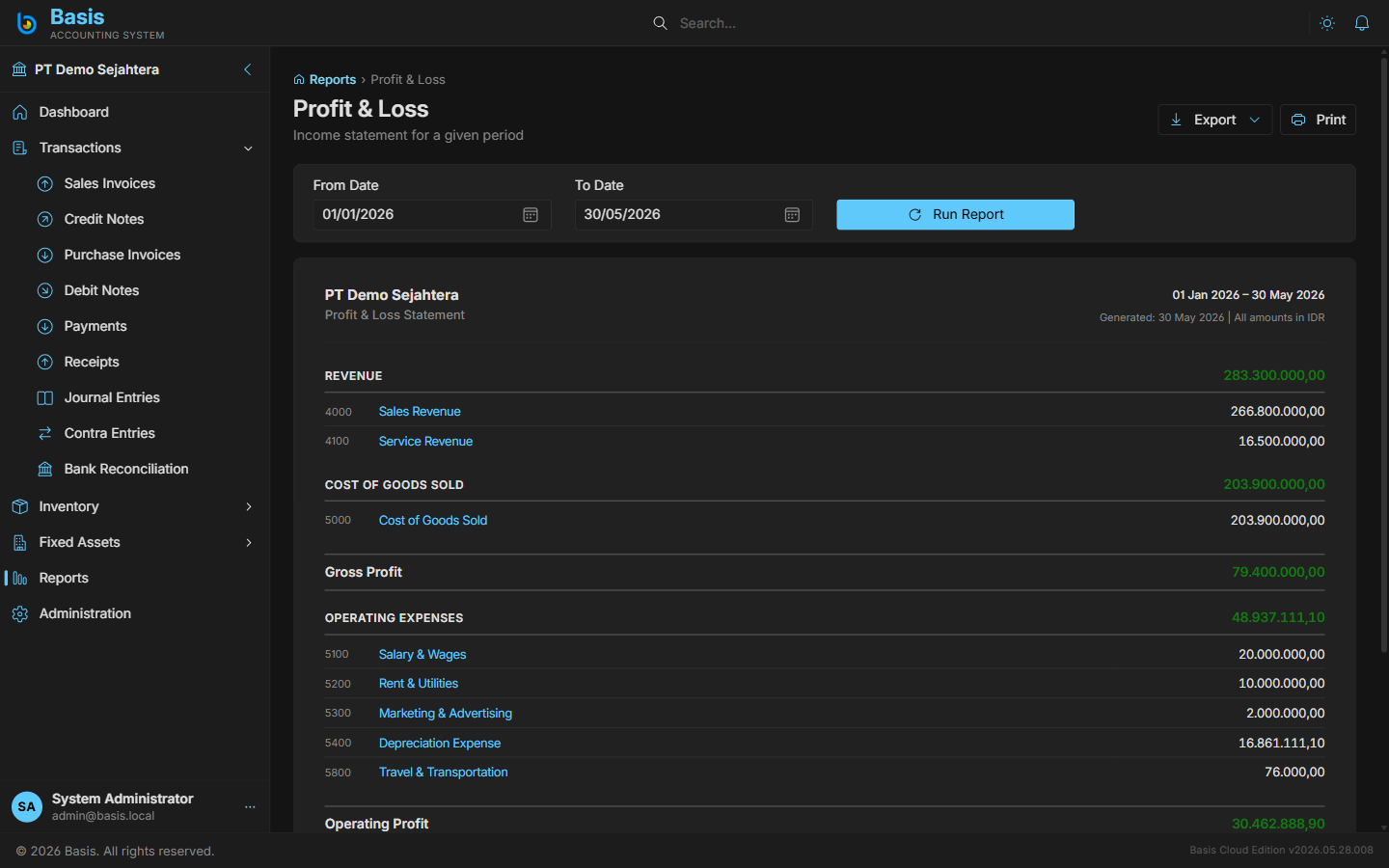The height and width of the screenshot is (868, 1389).
Task: Collapse sidebar using the chevron
Action: (248, 69)
